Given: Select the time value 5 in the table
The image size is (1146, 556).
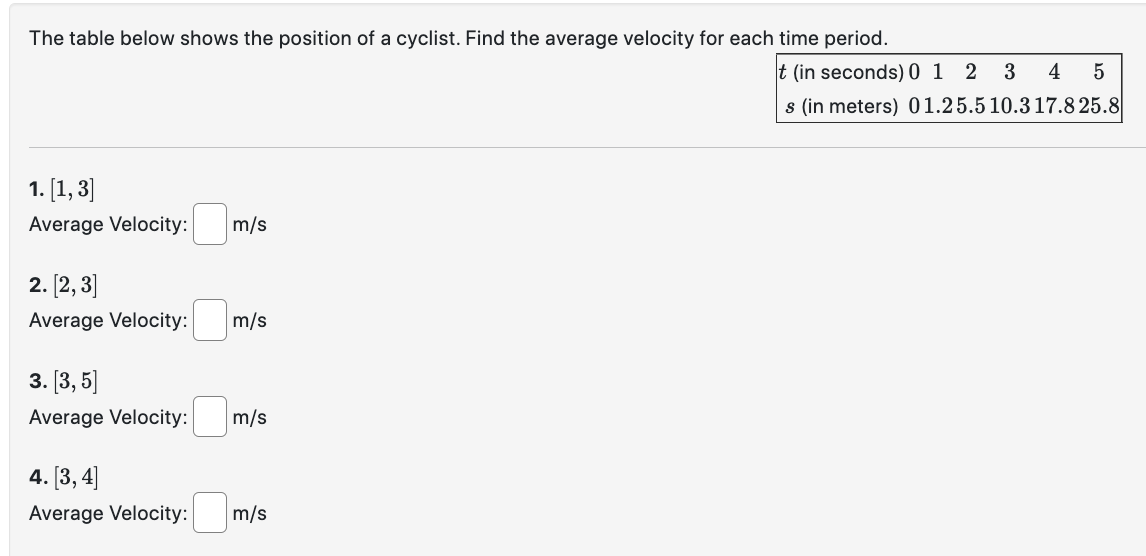Looking at the screenshot, I should point(1098,72).
